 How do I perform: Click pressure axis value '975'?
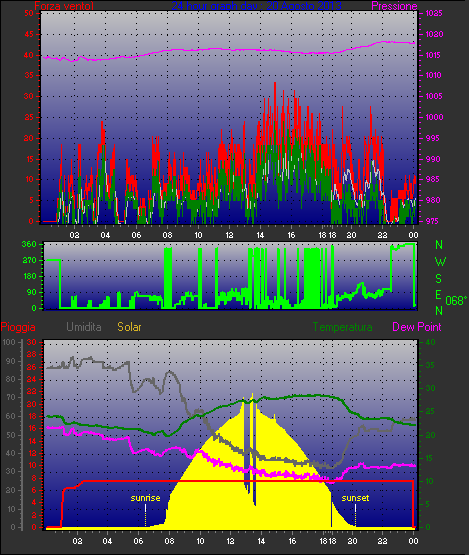point(431,221)
